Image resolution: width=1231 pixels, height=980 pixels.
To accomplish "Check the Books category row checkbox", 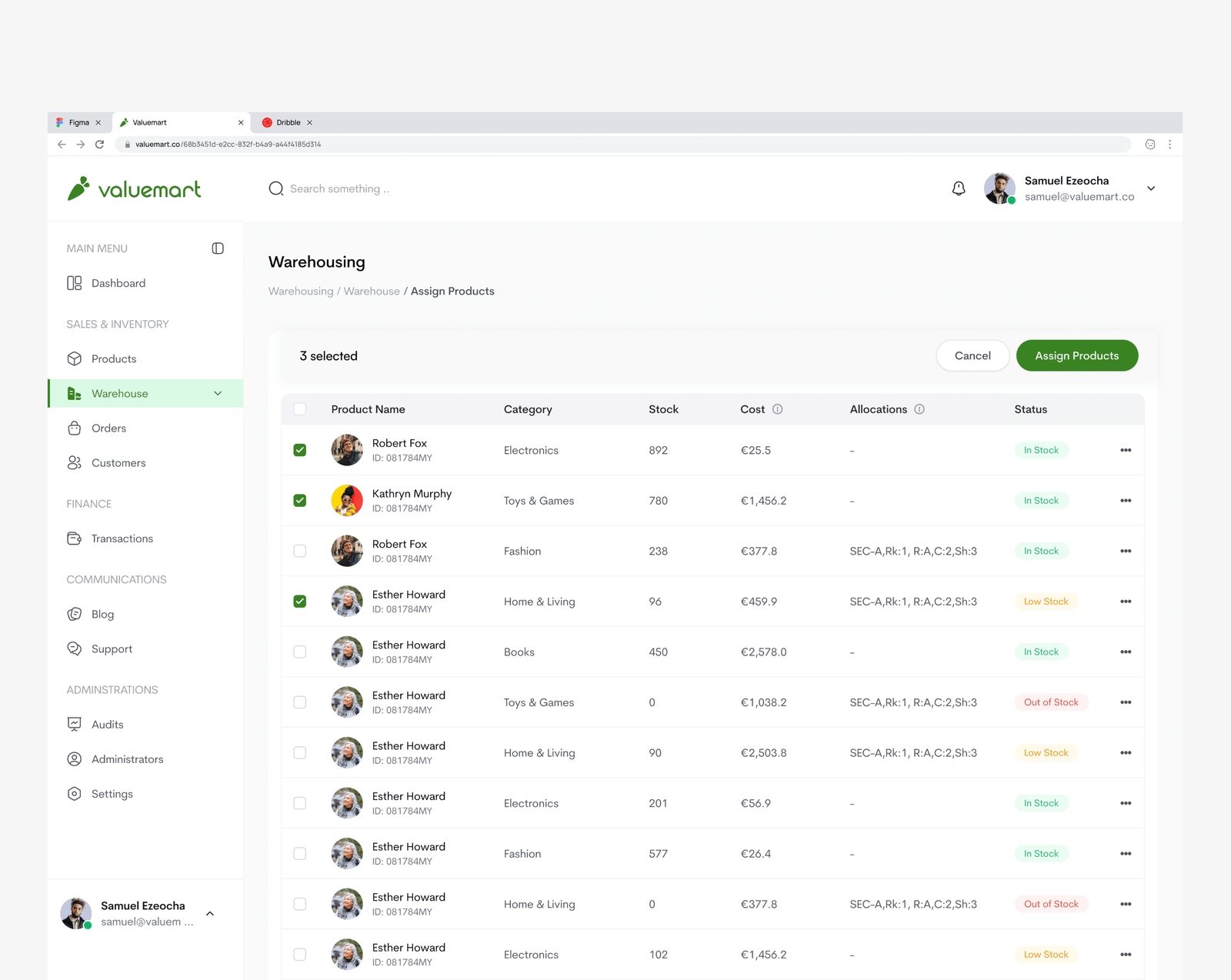I will [x=300, y=652].
